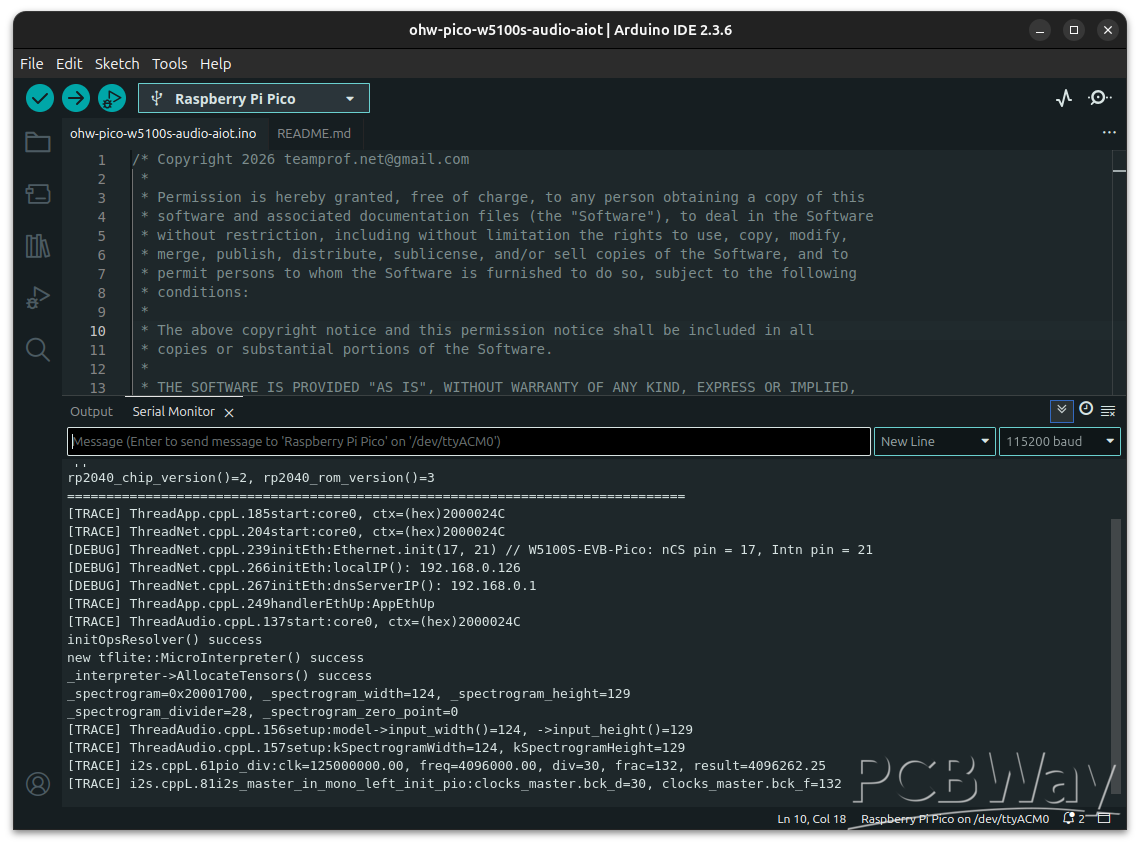Click the serial message input field
Image resolution: width=1140 pixels, height=846 pixels.
468,441
